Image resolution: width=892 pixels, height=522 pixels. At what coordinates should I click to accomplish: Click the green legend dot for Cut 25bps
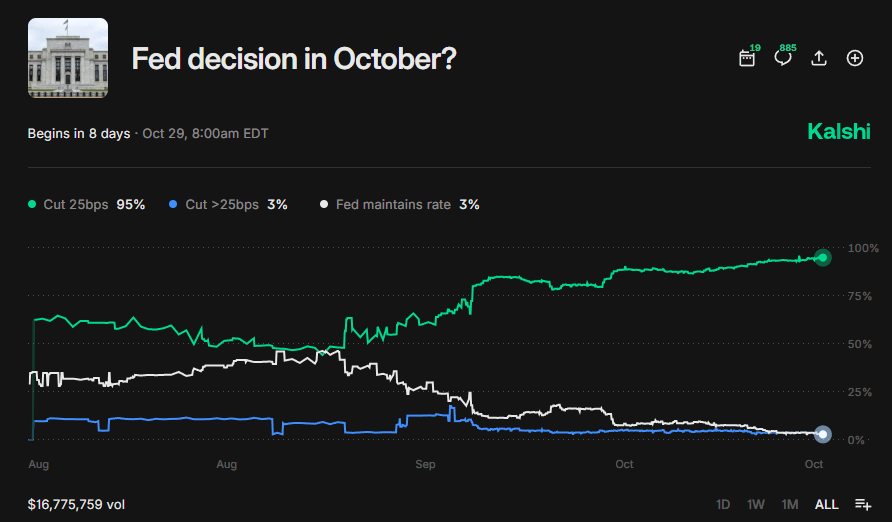32,204
